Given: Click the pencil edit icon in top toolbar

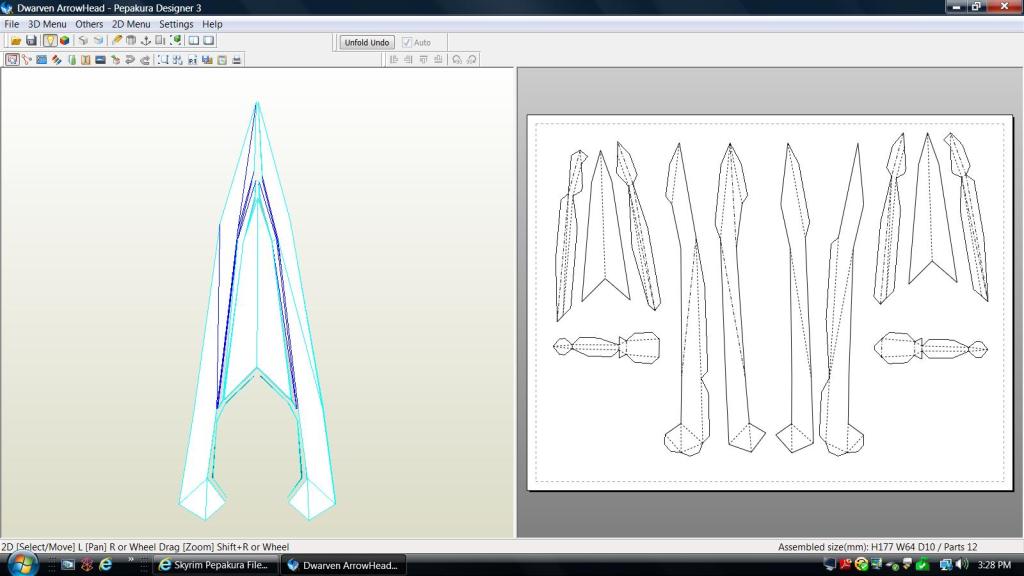Looking at the screenshot, I should [116, 40].
